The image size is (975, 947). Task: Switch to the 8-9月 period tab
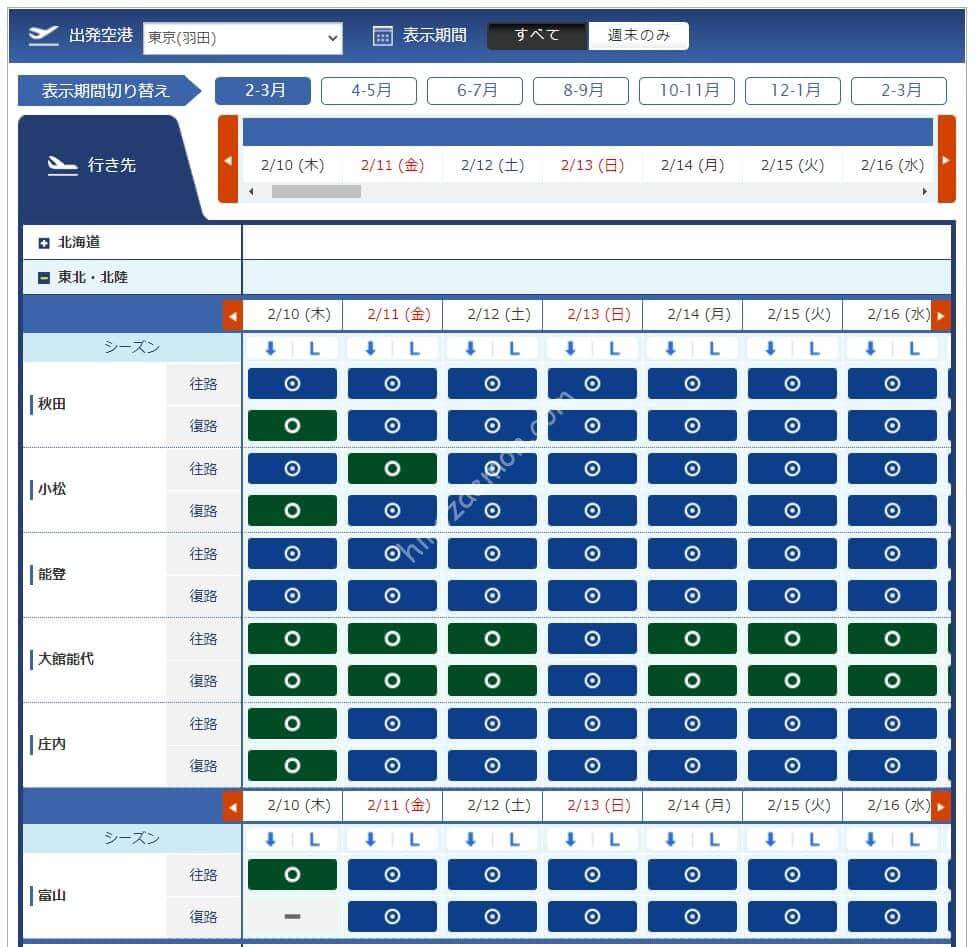pos(581,91)
